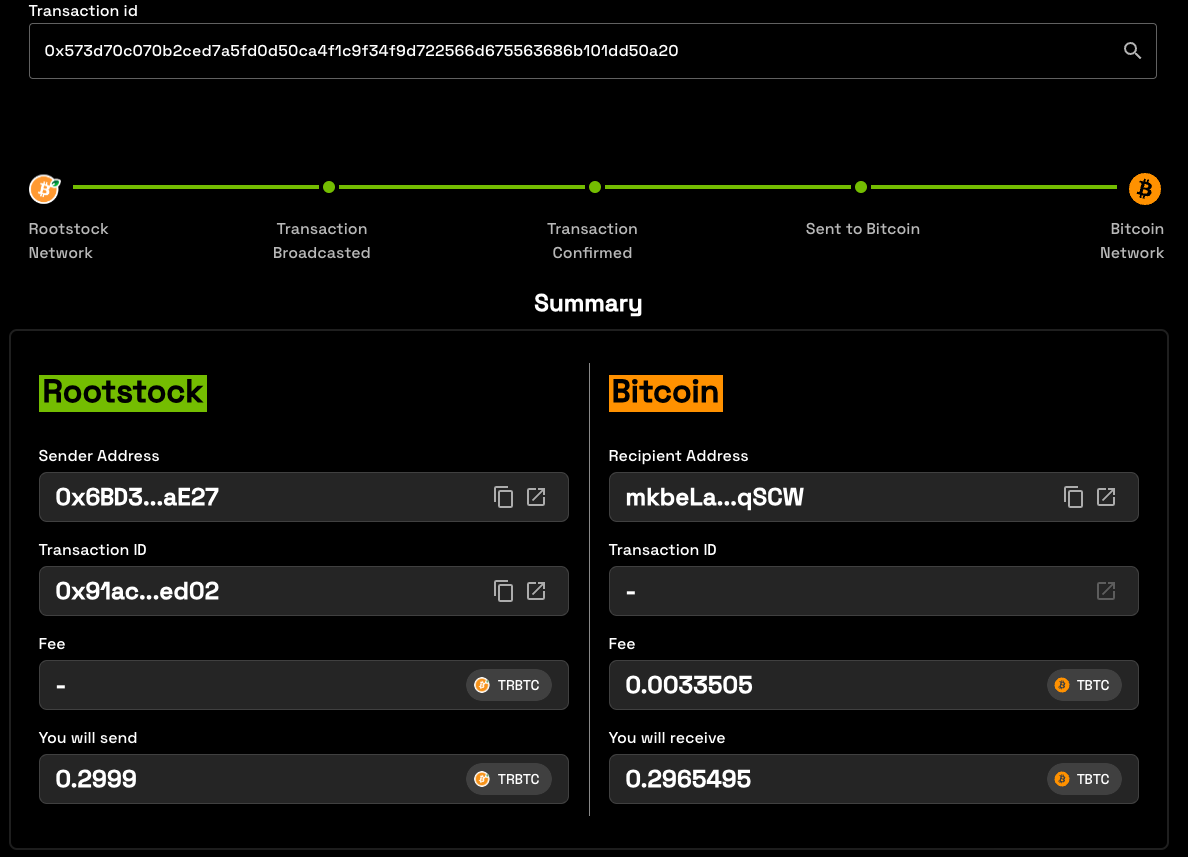Open recipient address in Bitcoin explorer

(1106, 497)
